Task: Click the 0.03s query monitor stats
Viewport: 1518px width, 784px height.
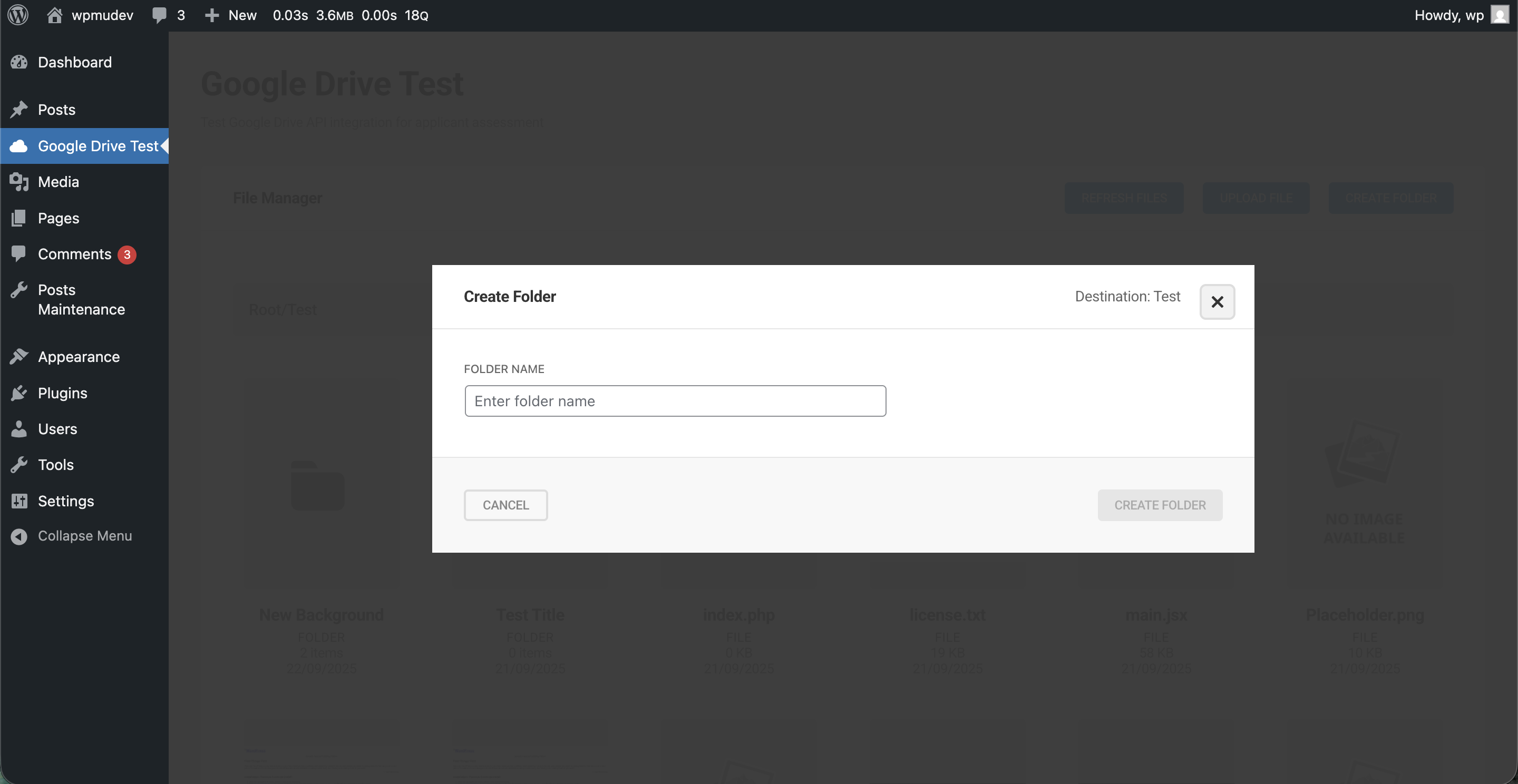Action: point(290,15)
